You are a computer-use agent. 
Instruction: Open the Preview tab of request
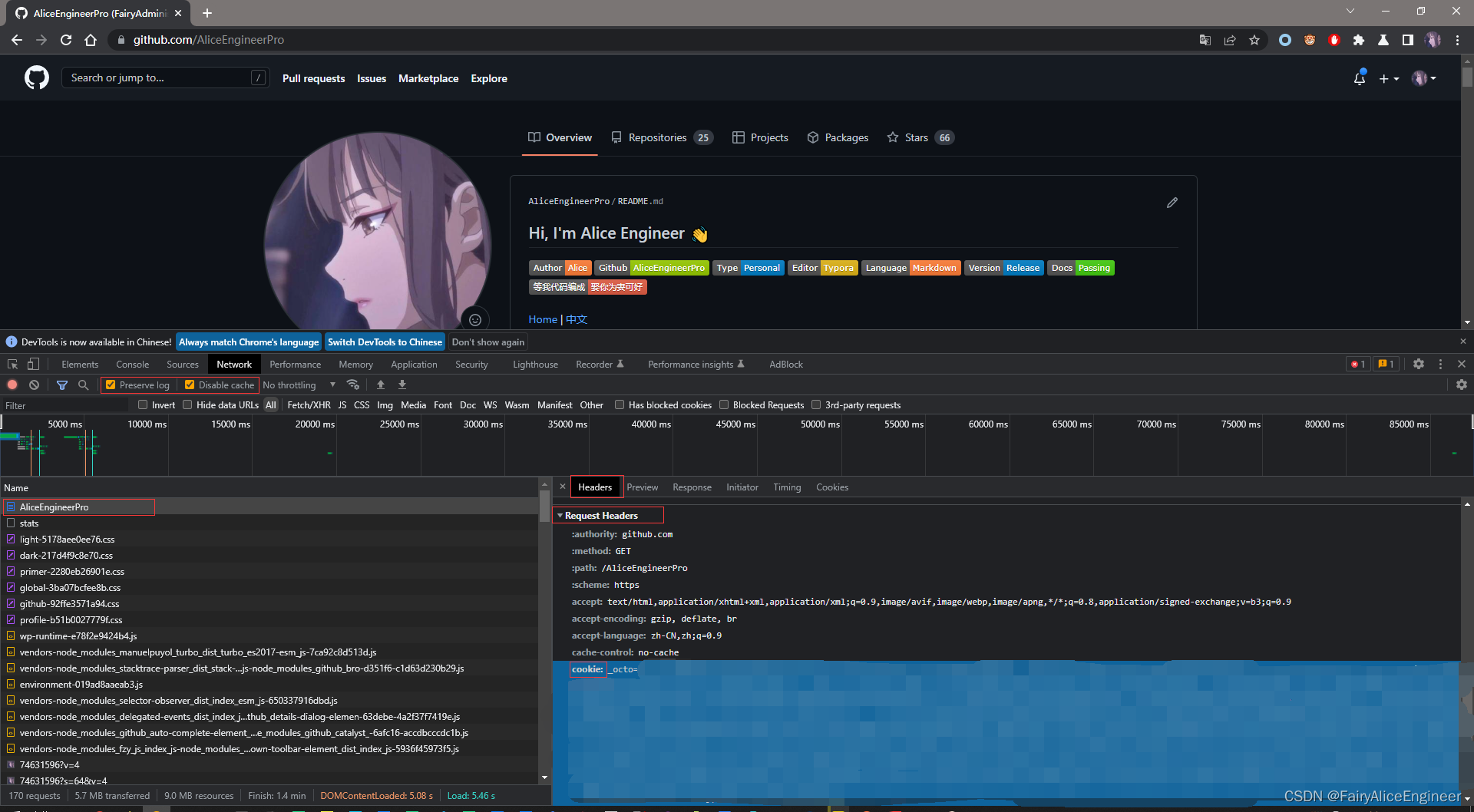[643, 487]
